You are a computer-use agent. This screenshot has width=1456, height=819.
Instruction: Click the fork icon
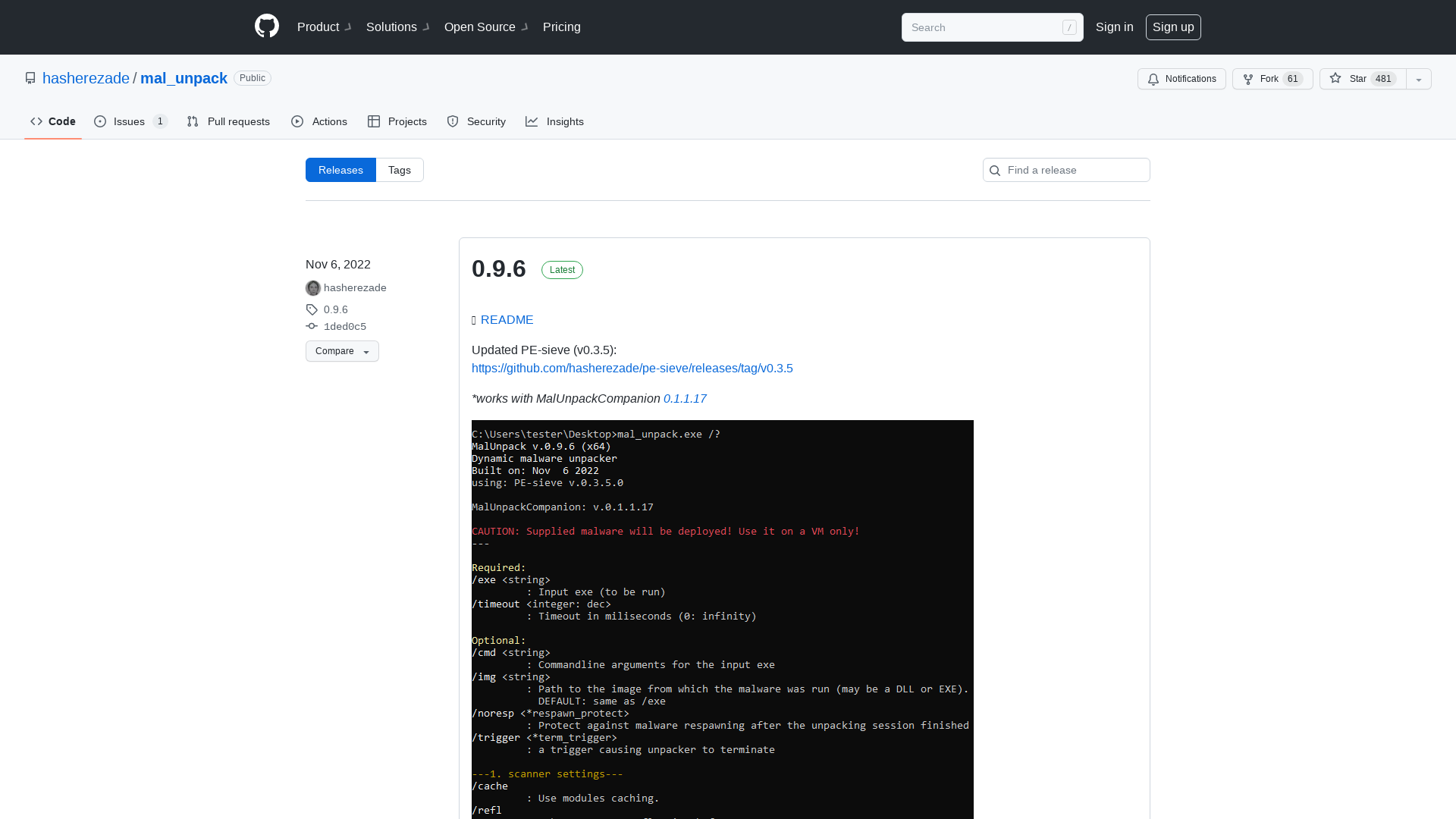[x=1248, y=79]
